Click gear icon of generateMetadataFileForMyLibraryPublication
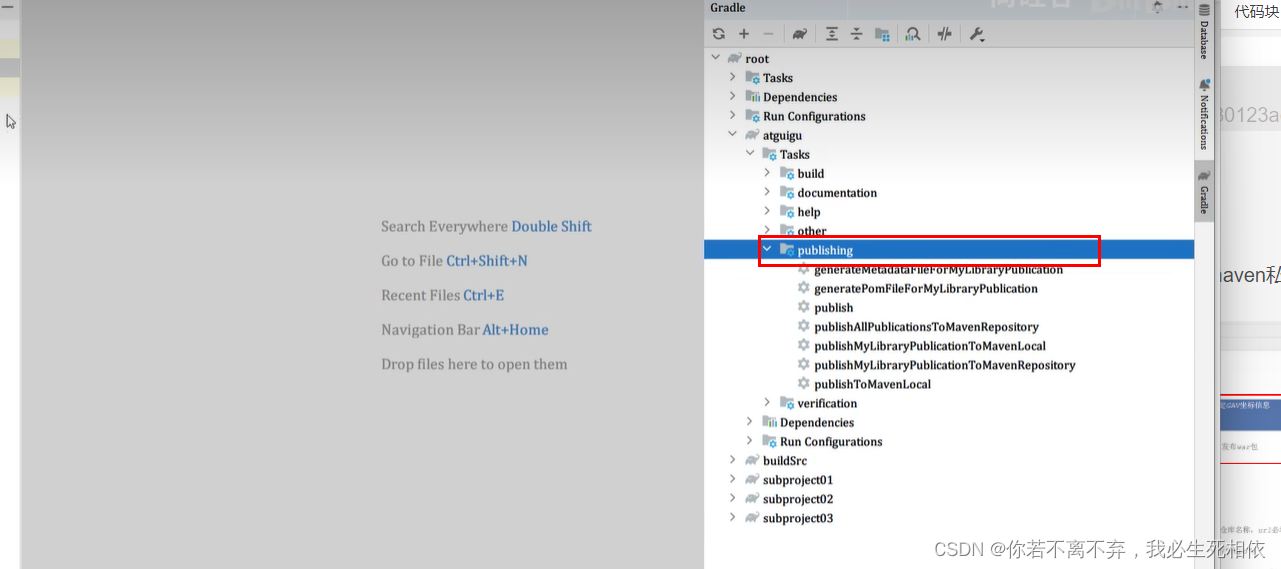1281x569 pixels. coord(804,269)
